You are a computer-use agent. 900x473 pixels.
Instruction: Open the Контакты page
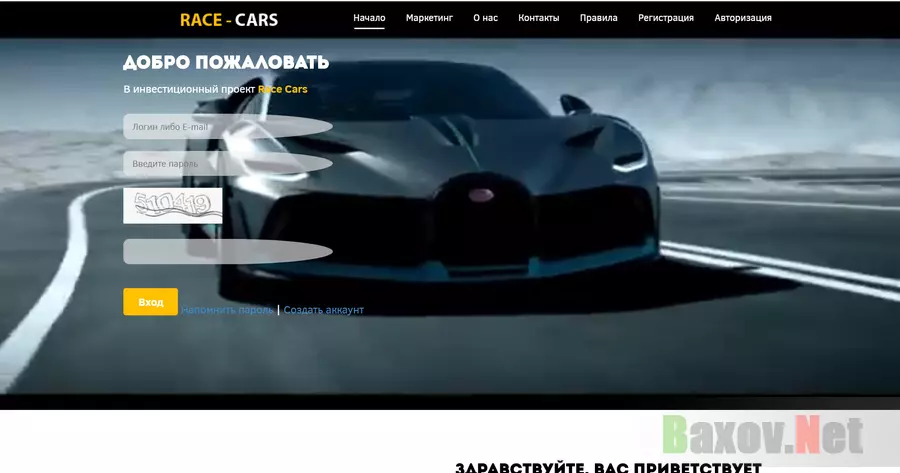538,18
